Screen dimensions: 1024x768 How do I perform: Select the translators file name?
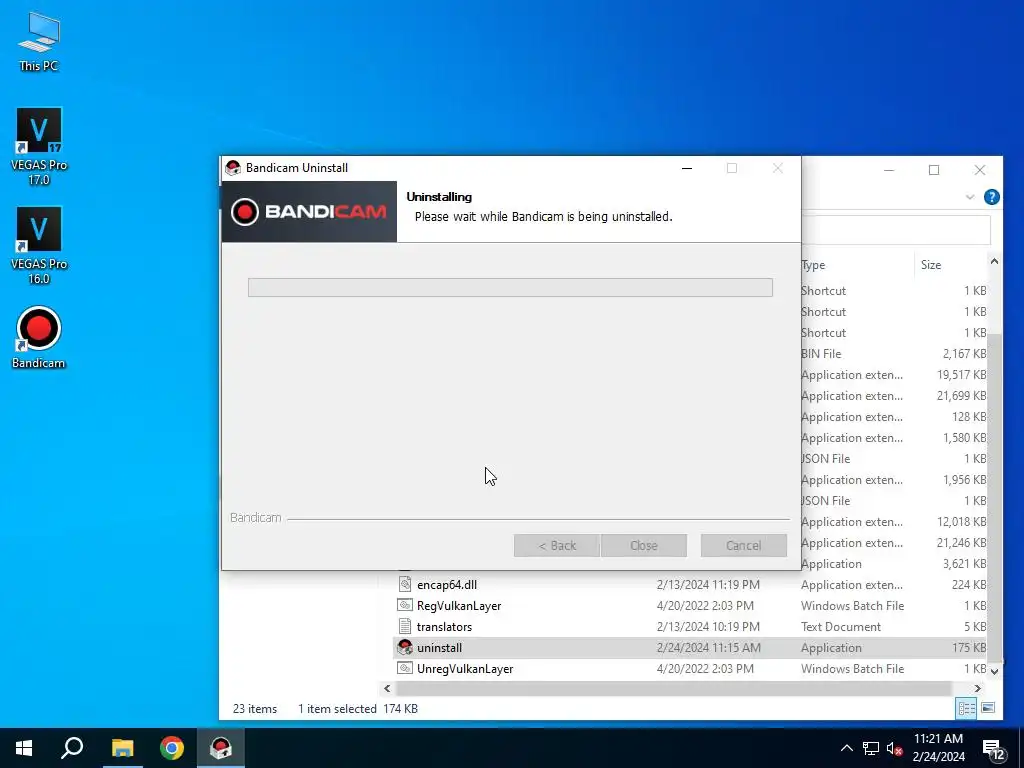pyautogui.click(x=444, y=626)
